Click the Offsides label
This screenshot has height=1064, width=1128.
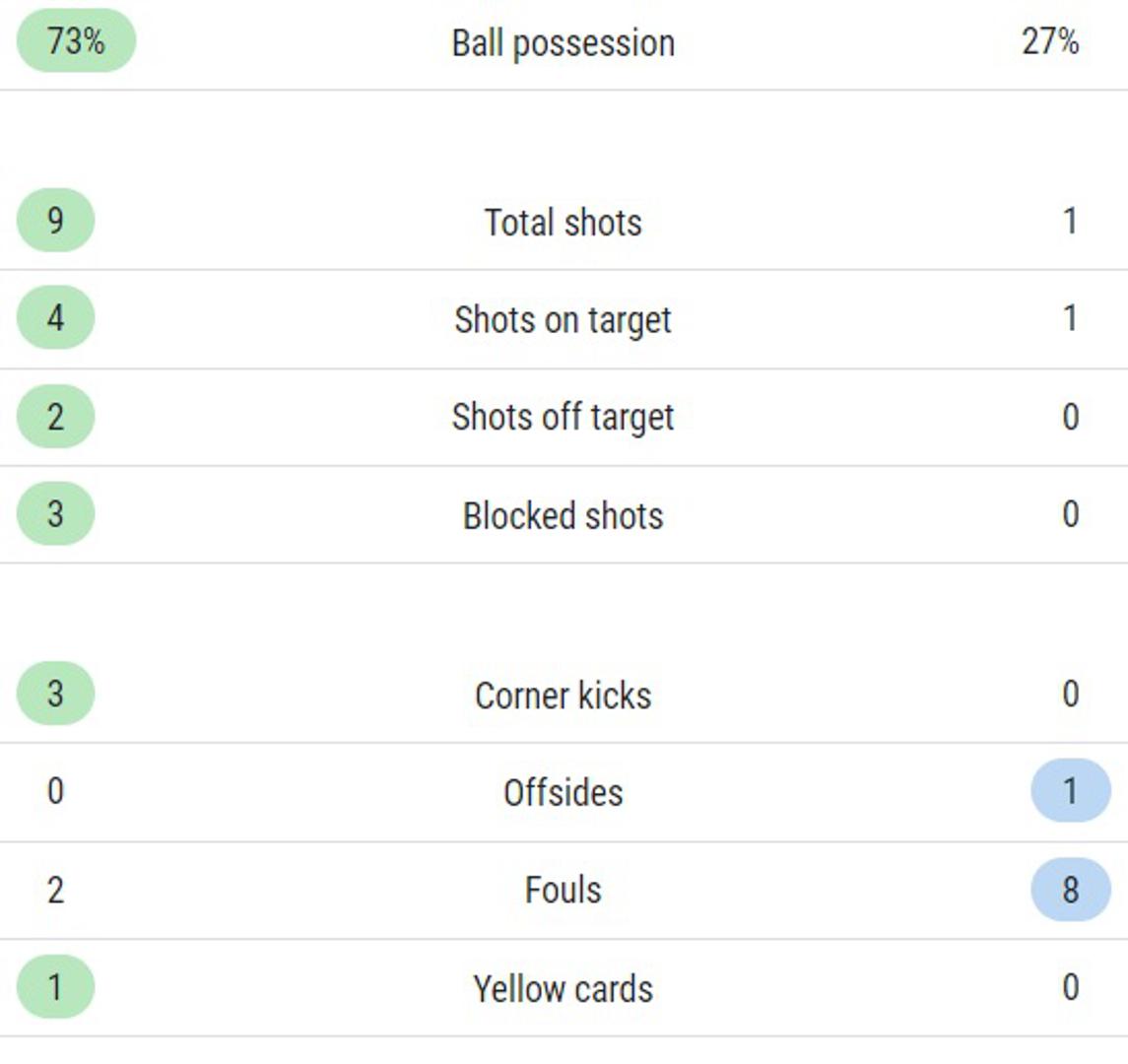click(563, 793)
